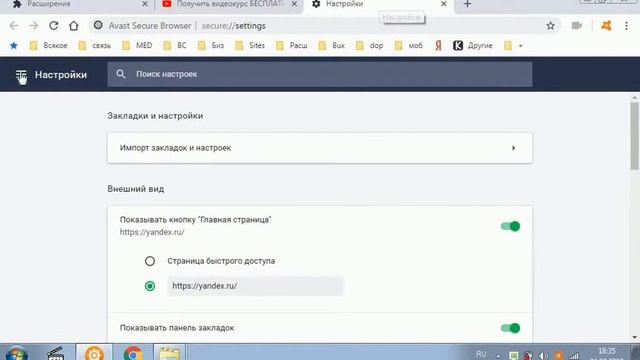640x360 pixels.
Task: Open the Вих bookmarks folder
Action: [332, 45]
